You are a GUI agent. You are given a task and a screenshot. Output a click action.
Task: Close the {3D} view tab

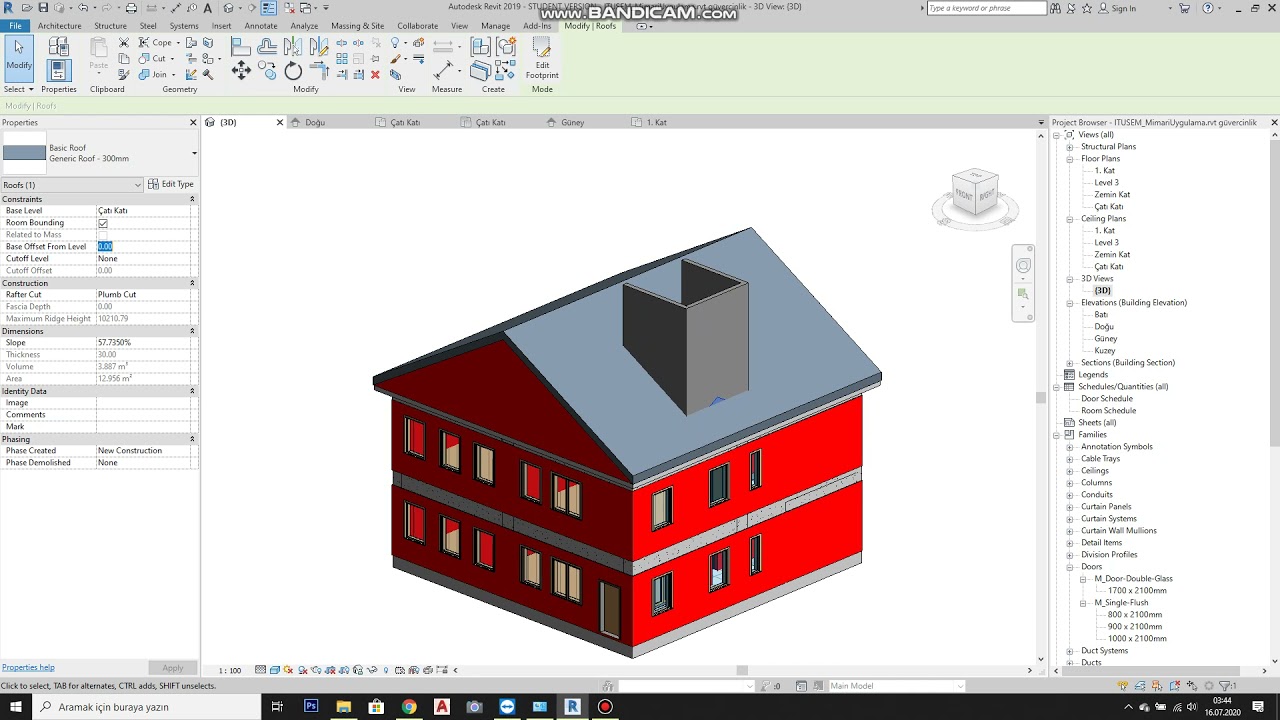point(280,122)
